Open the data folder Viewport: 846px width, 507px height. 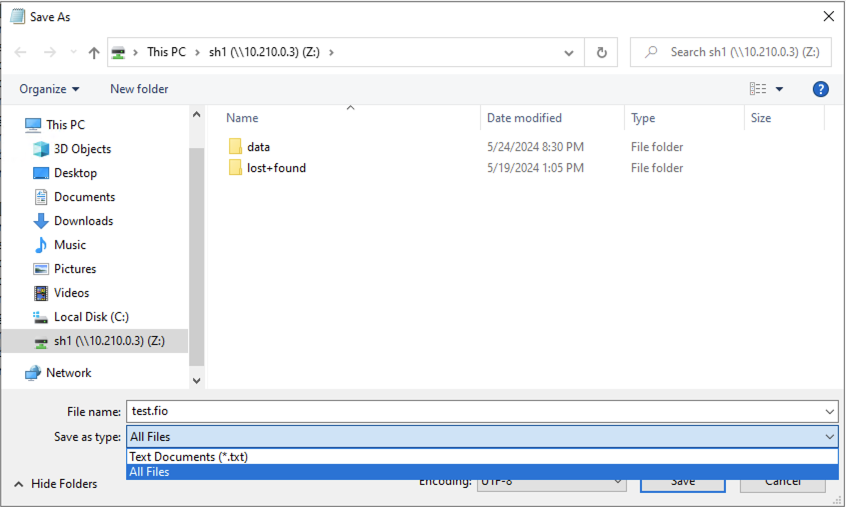tap(258, 147)
